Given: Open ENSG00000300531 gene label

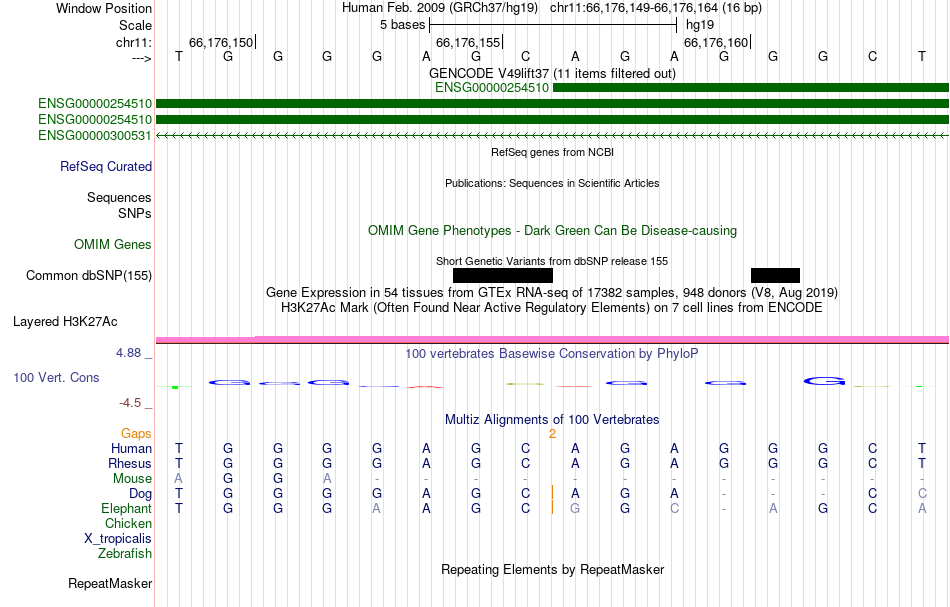Looking at the screenshot, I should point(95,136).
